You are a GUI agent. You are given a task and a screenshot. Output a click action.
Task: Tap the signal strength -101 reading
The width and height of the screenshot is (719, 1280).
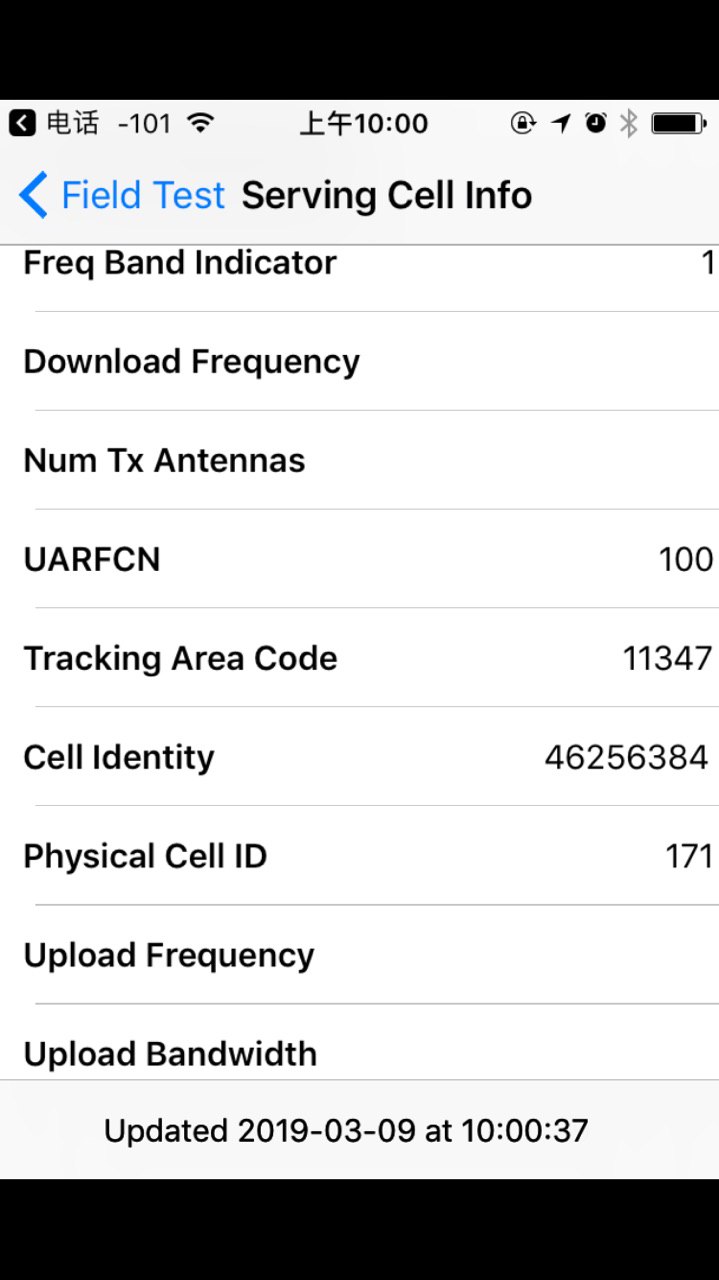(x=145, y=124)
